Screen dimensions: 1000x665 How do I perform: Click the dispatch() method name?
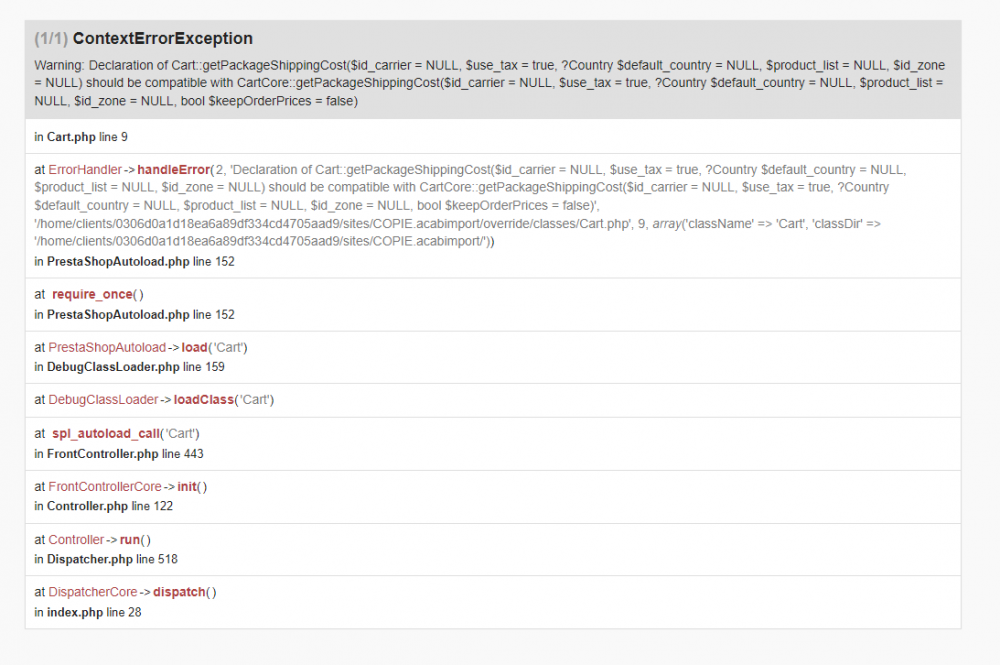179,592
